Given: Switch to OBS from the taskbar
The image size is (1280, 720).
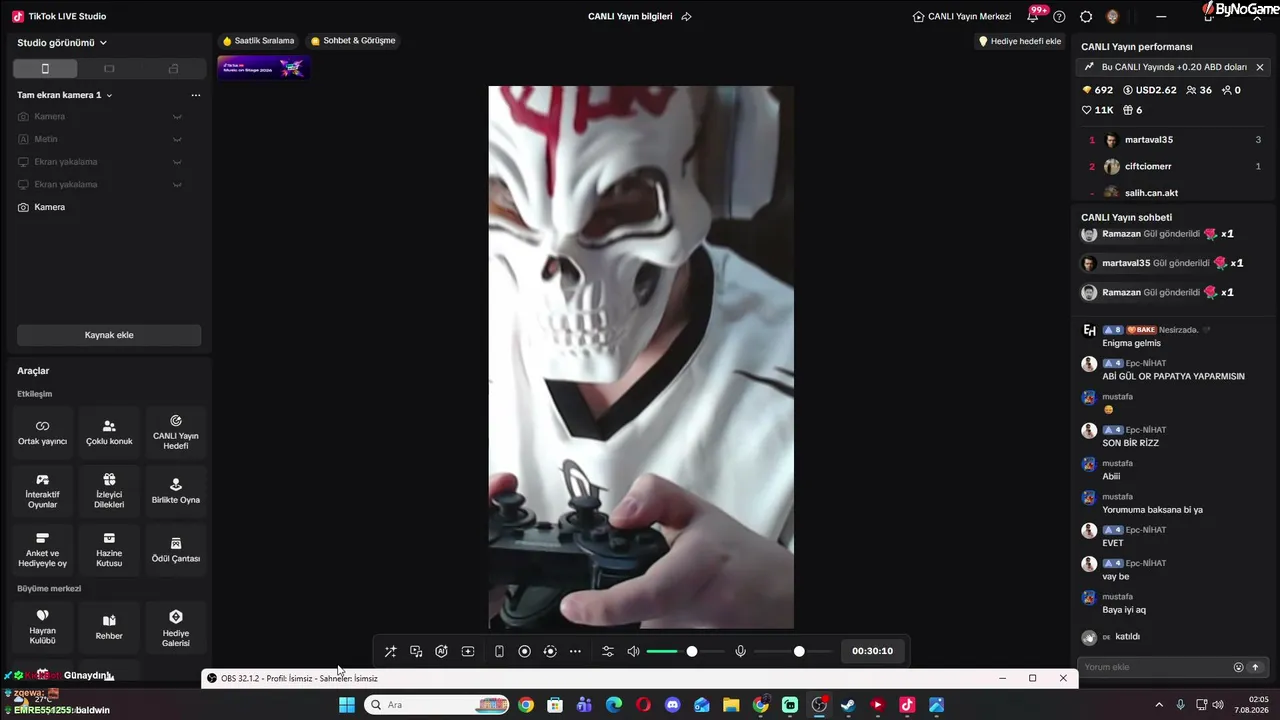Looking at the screenshot, I should (x=819, y=705).
